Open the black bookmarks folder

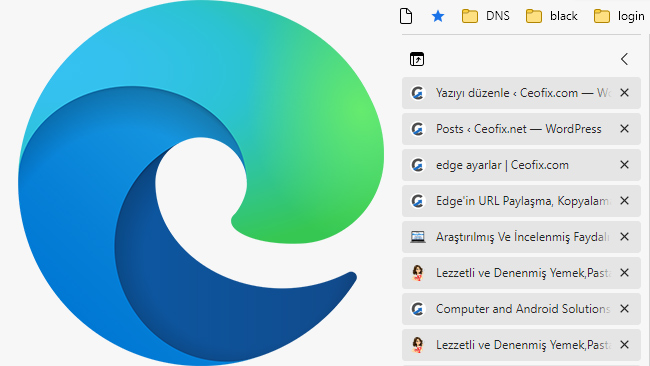(x=551, y=16)
